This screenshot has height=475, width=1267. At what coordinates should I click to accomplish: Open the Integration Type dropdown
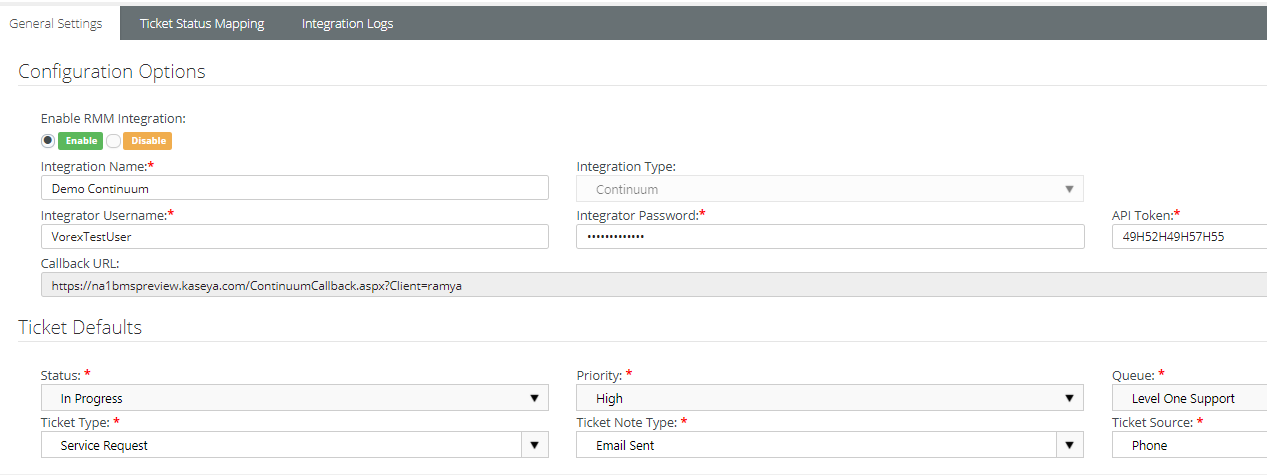[829, 189]
